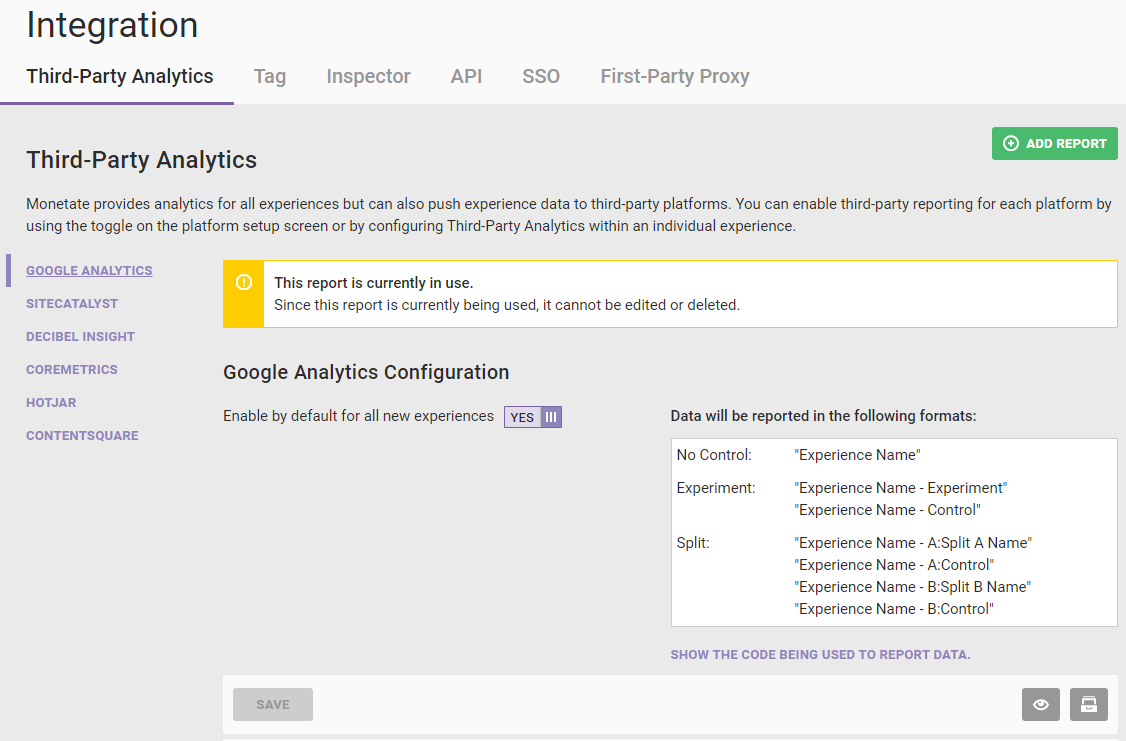Show the code used to report data

pos(820,655)
